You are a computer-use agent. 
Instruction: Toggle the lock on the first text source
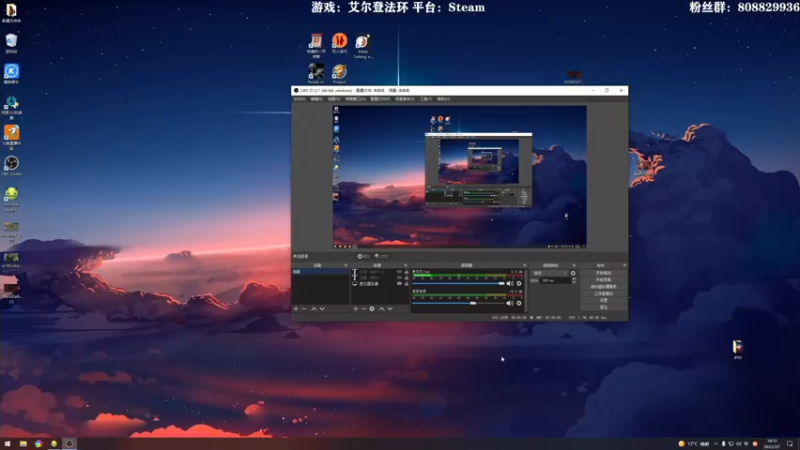tap(407, 271)
